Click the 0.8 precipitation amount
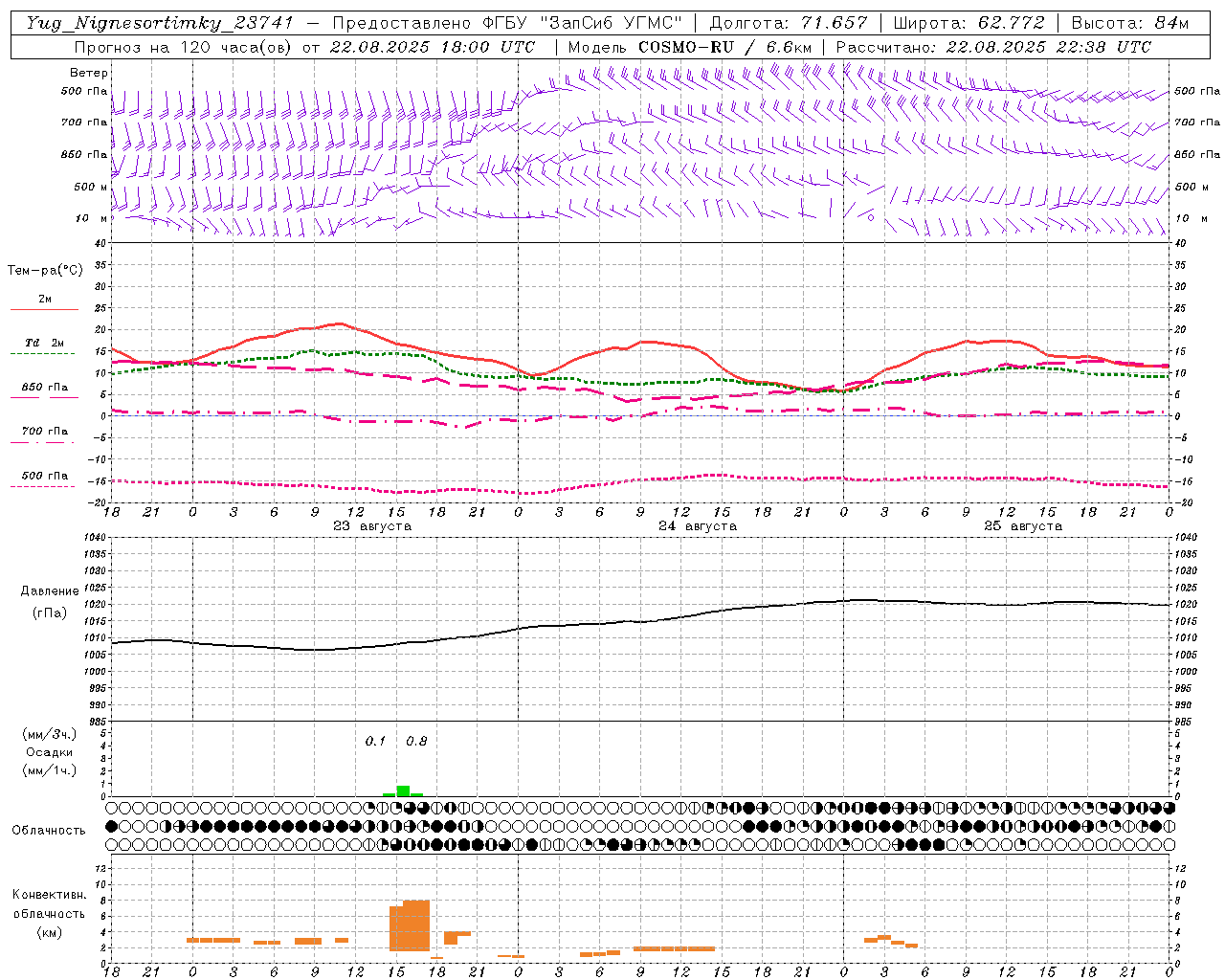1225x980 pixels. [x=416, y=742]
